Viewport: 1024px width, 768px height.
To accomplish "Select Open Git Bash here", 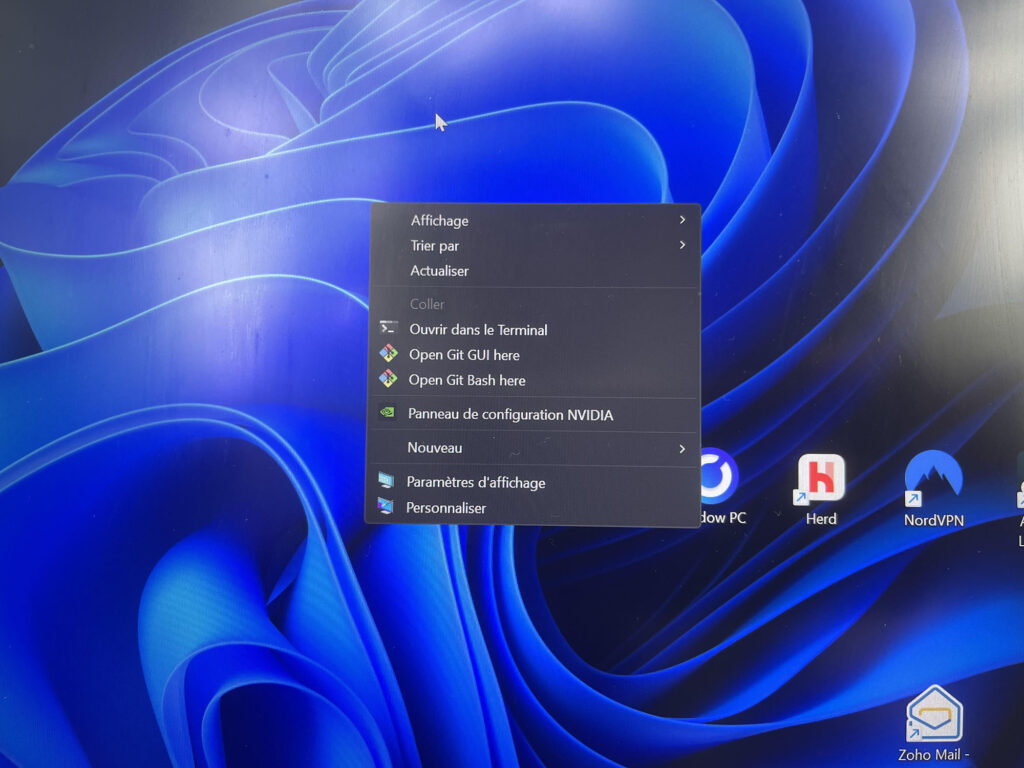I will [x=465, y=380].
